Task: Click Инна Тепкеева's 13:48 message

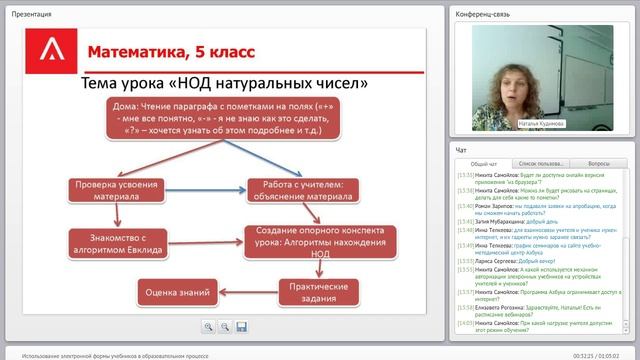Action: click(x=538, y=233)
